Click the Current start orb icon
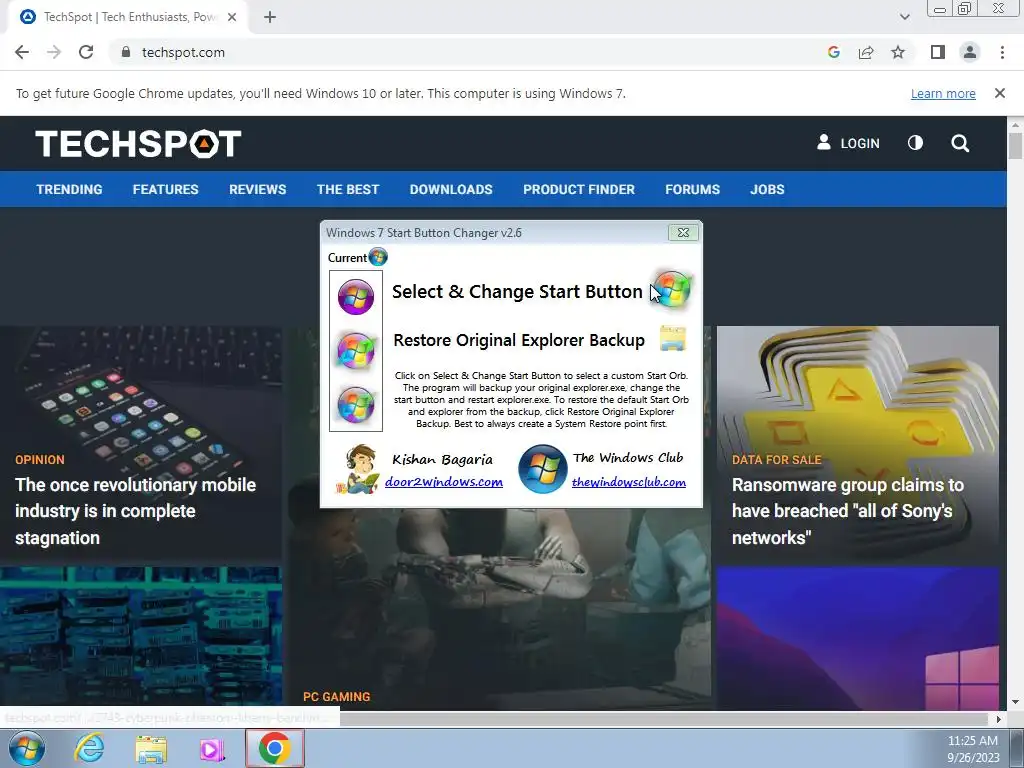 click(378, 257)
